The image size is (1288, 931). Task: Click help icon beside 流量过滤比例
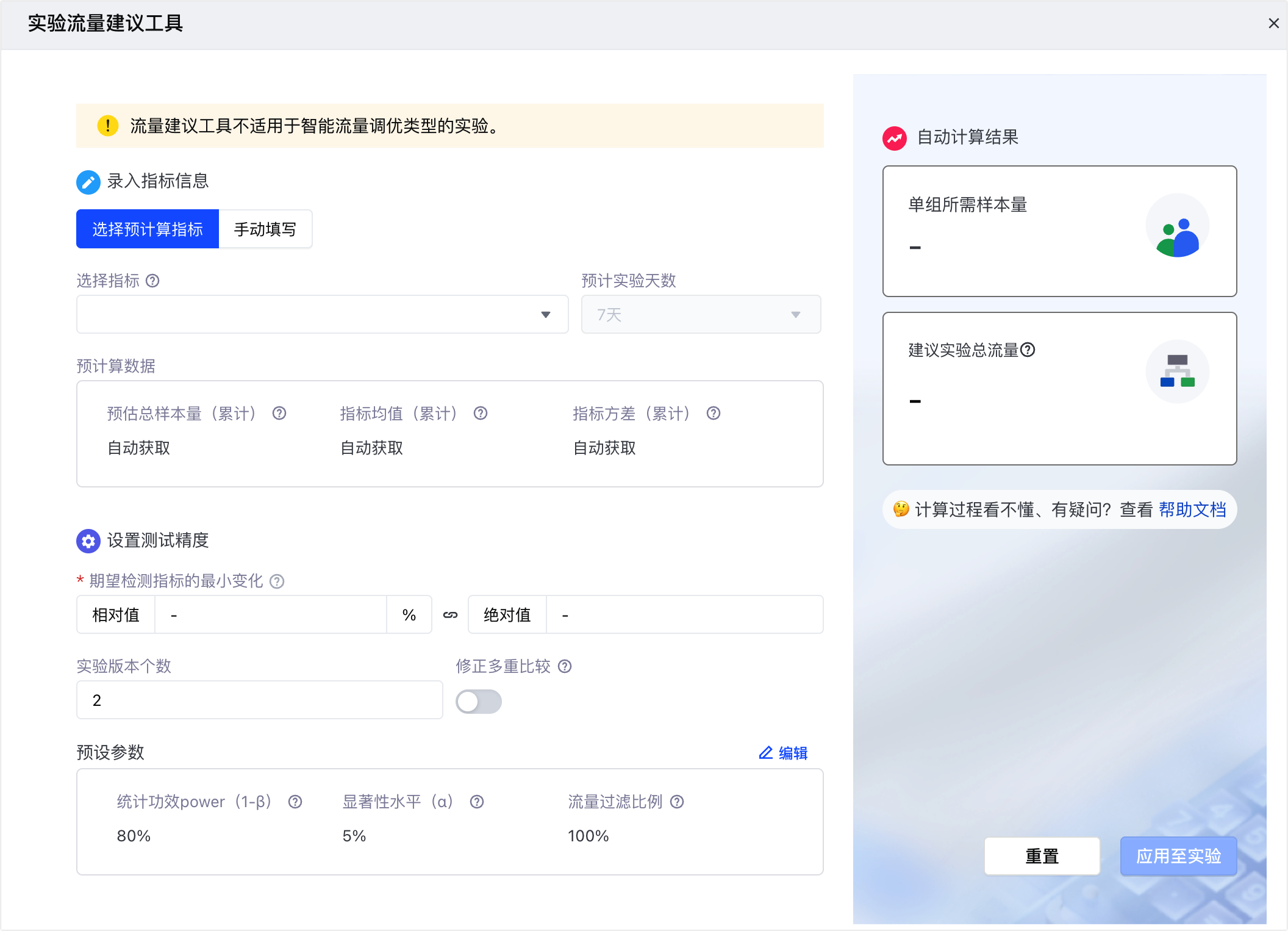tap(677, 802)
